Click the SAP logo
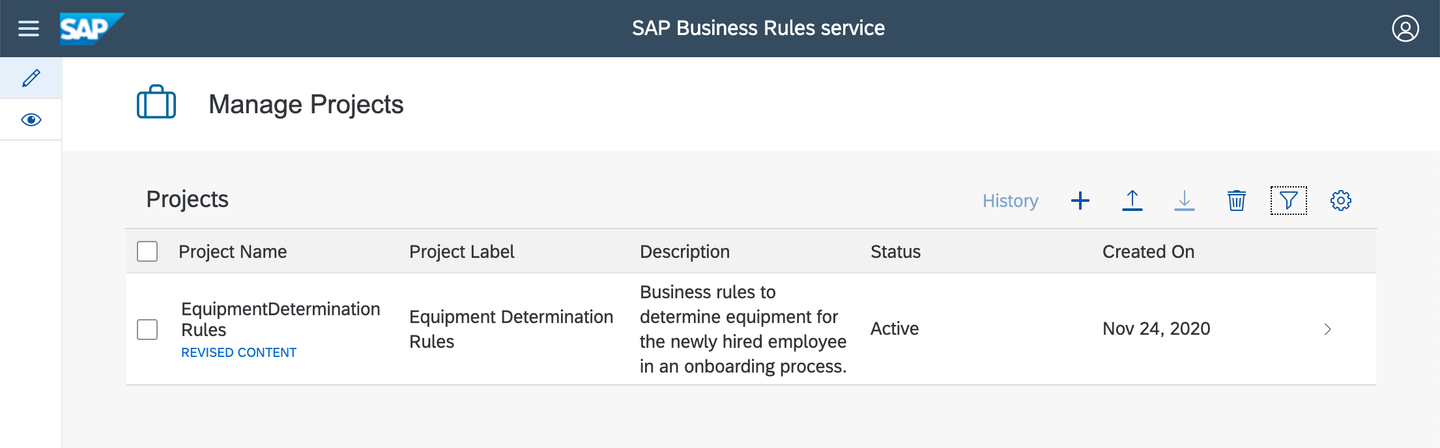 pos(91,28)
